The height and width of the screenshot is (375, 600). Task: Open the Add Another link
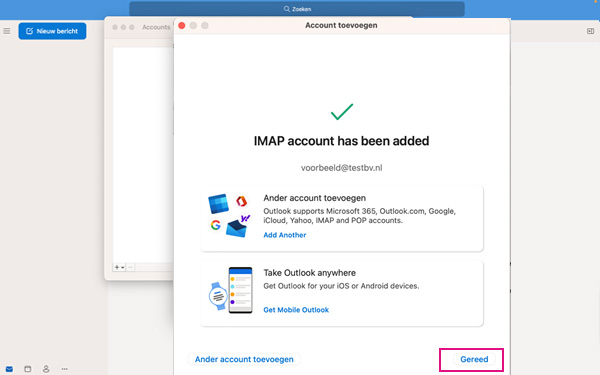[x=285, y=235]
